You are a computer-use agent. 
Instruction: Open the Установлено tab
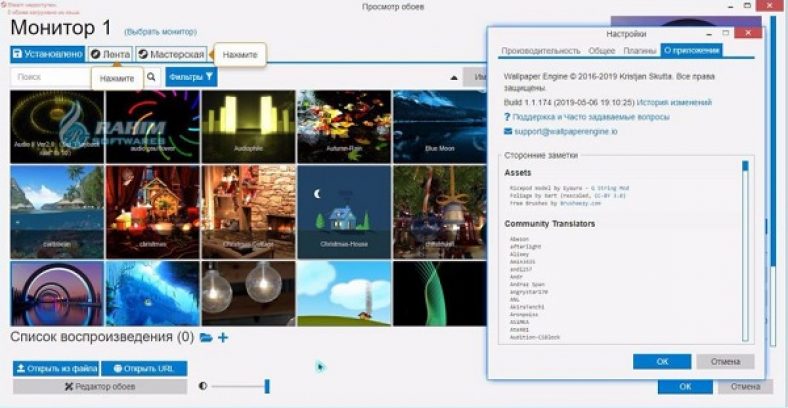tap(47, 54)
